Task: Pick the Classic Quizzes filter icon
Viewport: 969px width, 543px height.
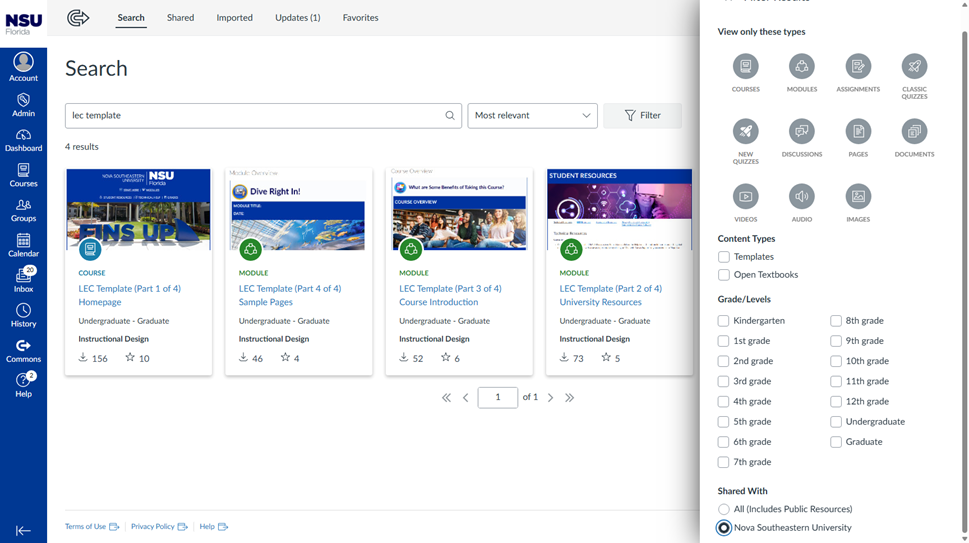Action: pyautogui.click(x=914, y=67)
